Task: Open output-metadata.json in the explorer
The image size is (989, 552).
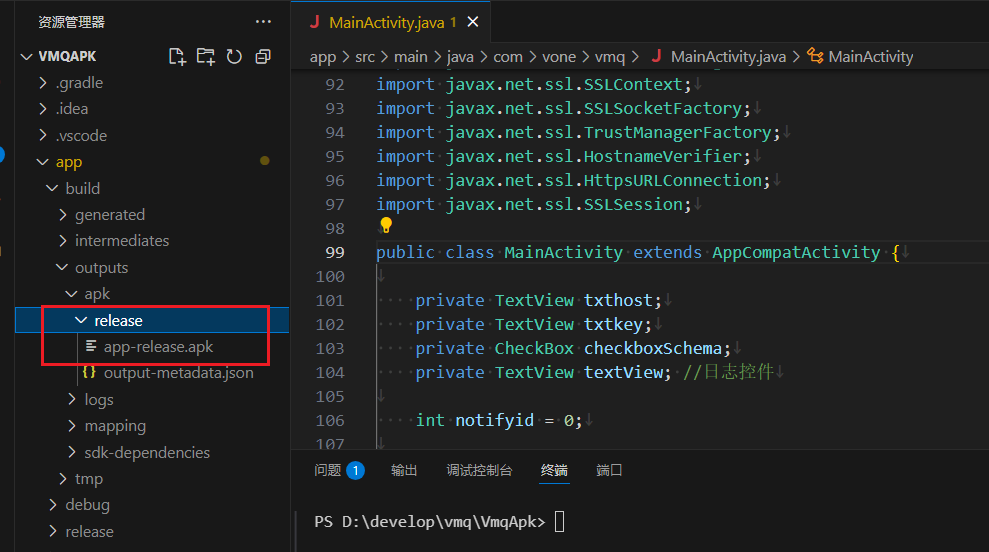Action: (x=178, y=373)
